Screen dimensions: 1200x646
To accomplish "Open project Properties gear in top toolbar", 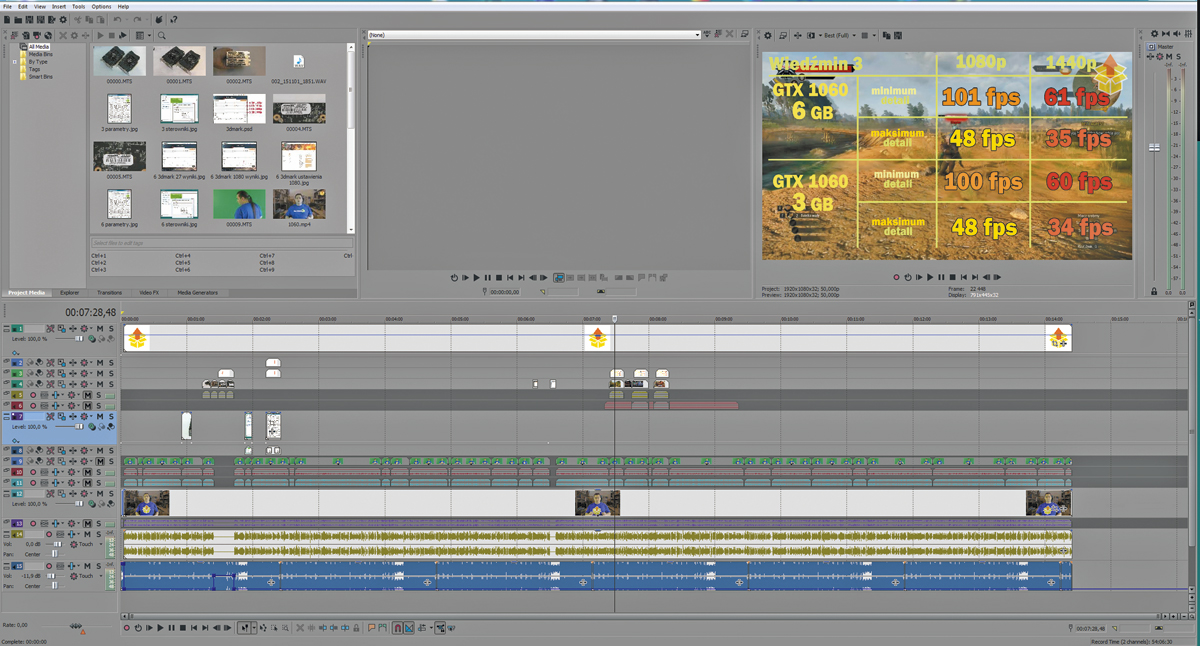I will pyautogui.click(x=64, y=19).
